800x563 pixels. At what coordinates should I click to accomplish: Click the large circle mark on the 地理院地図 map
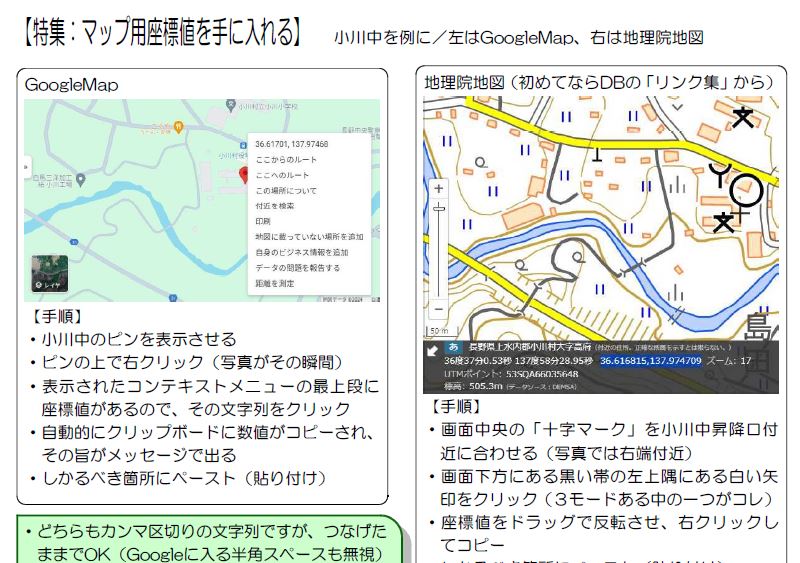pyautogui.click(x=746, y=190)
